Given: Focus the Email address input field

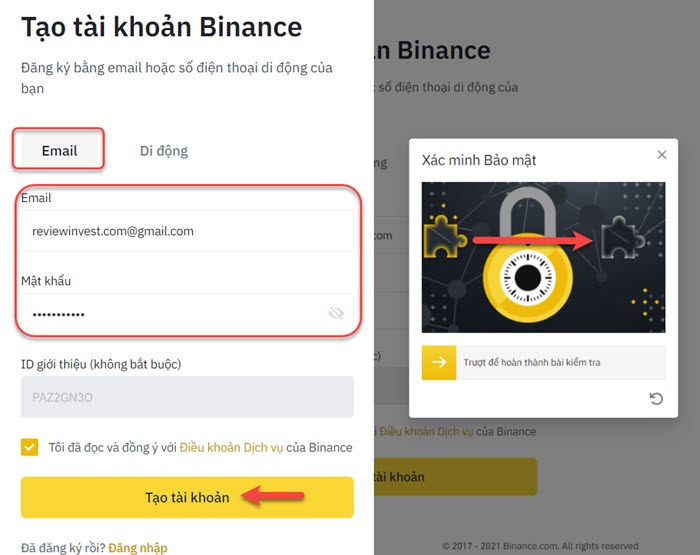Looking at the screenshot, I should pos(187,231).
